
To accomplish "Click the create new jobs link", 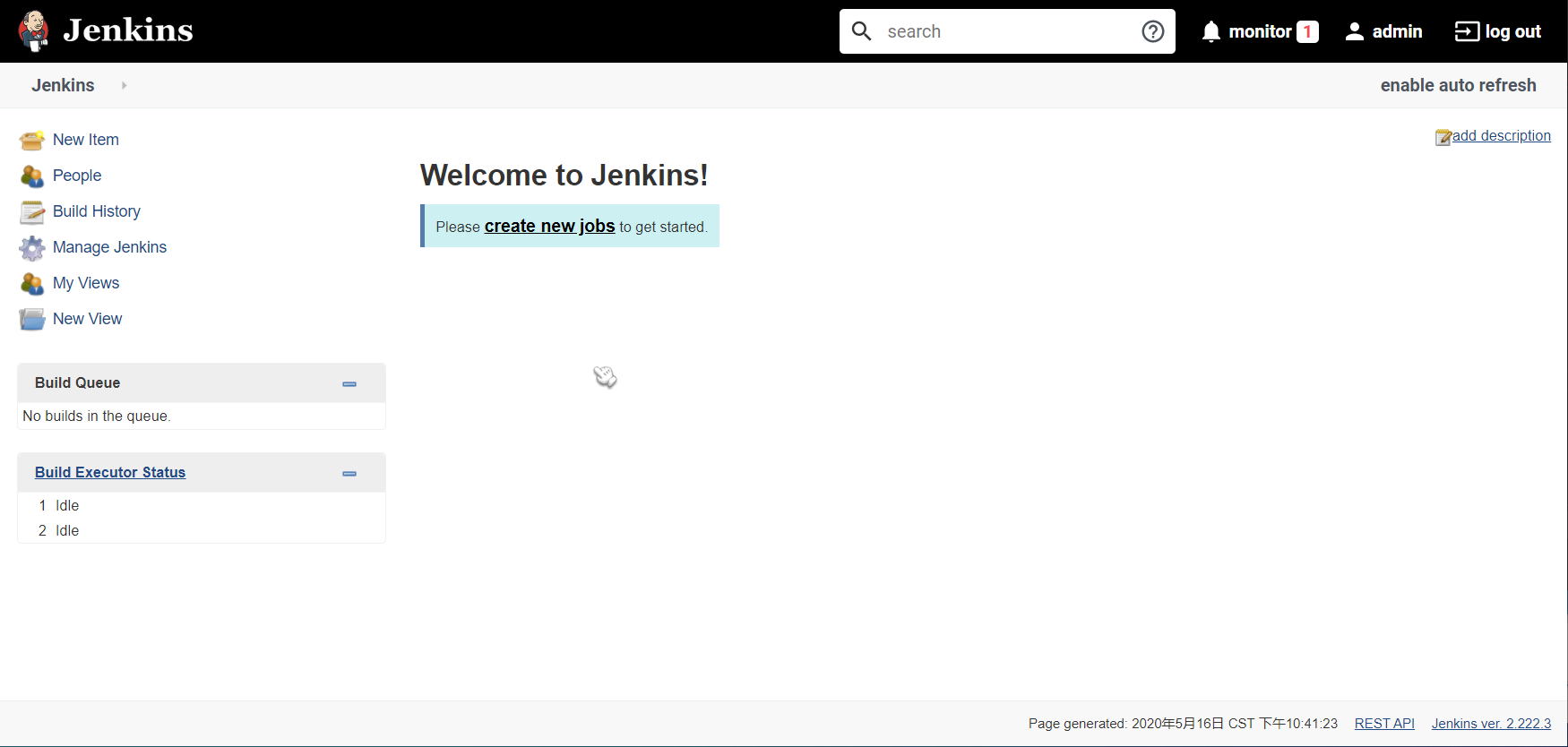I will [549, 226].
